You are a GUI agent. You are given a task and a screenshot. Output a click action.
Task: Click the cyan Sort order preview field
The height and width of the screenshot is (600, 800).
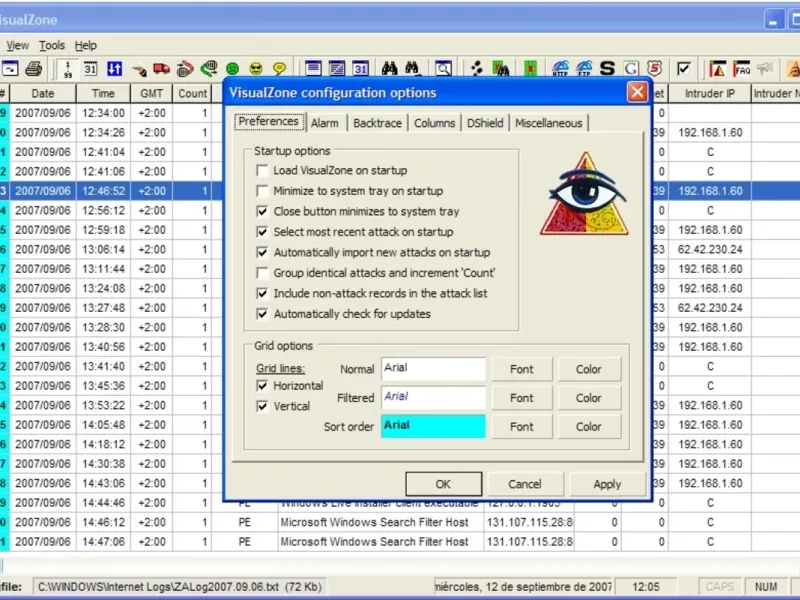pyautogui.click(x=433, y=426)
